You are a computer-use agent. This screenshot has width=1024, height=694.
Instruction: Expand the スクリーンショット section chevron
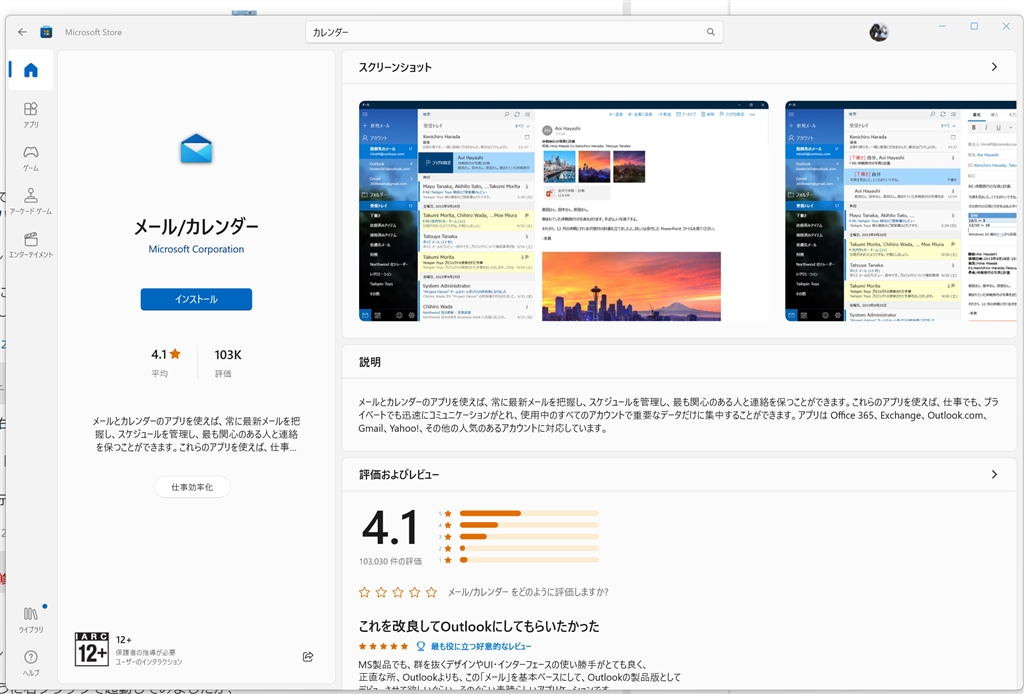tap(994, 67)
